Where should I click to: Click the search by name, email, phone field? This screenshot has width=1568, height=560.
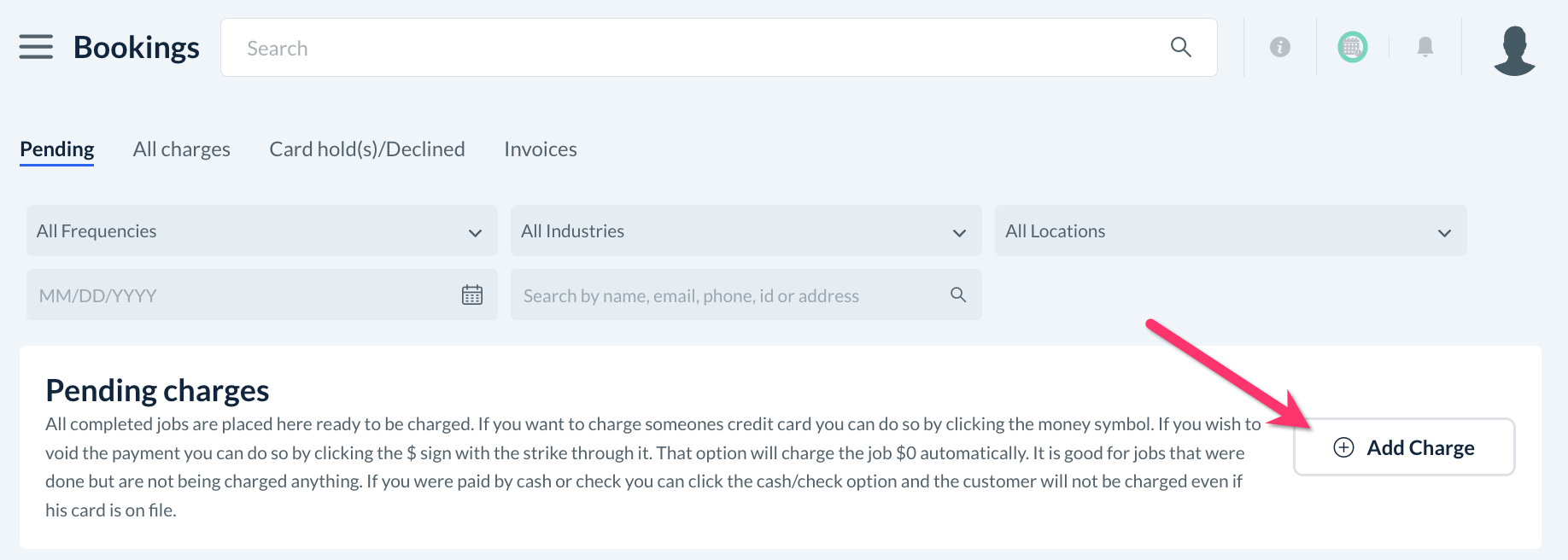pyautogui.click(x=726, y=295)
